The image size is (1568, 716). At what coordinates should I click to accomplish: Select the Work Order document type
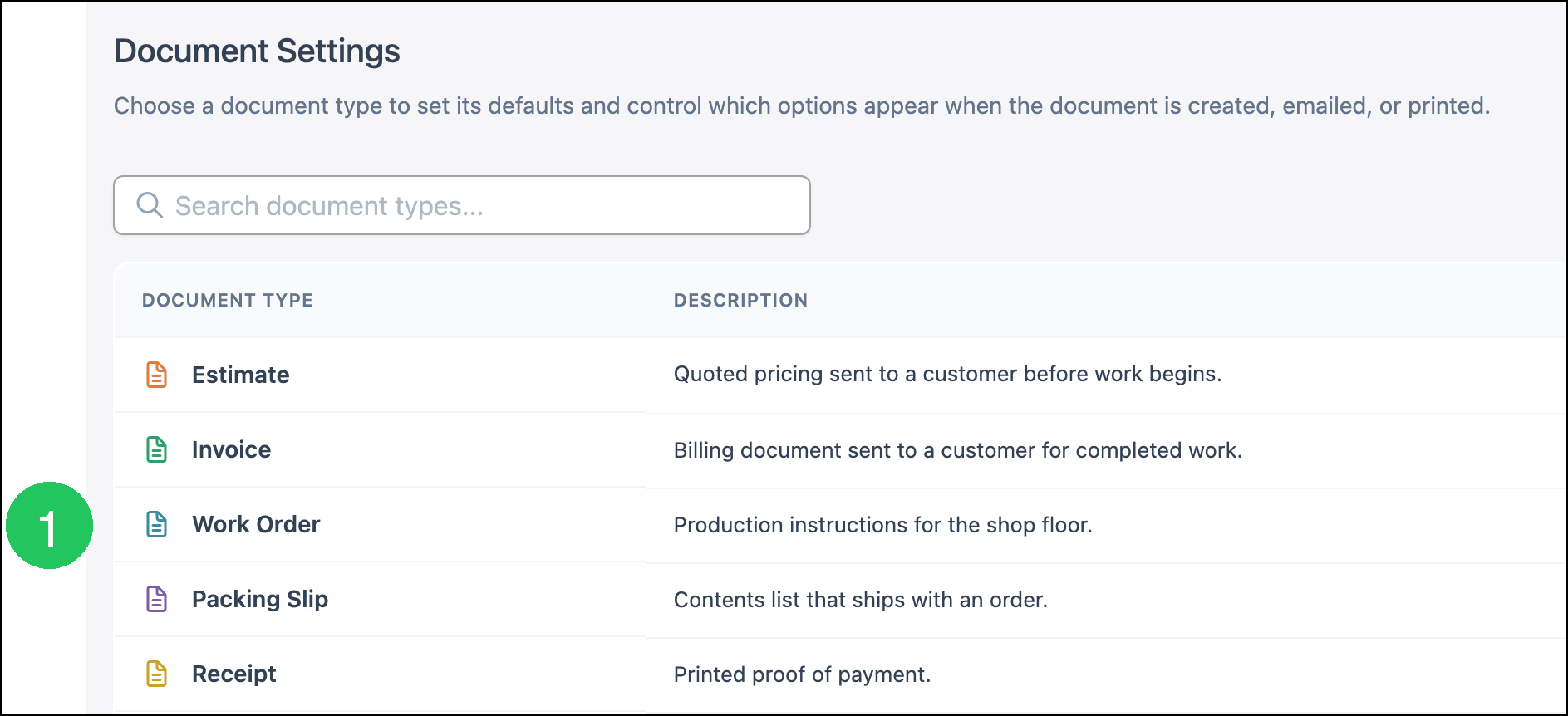(256, 524)
